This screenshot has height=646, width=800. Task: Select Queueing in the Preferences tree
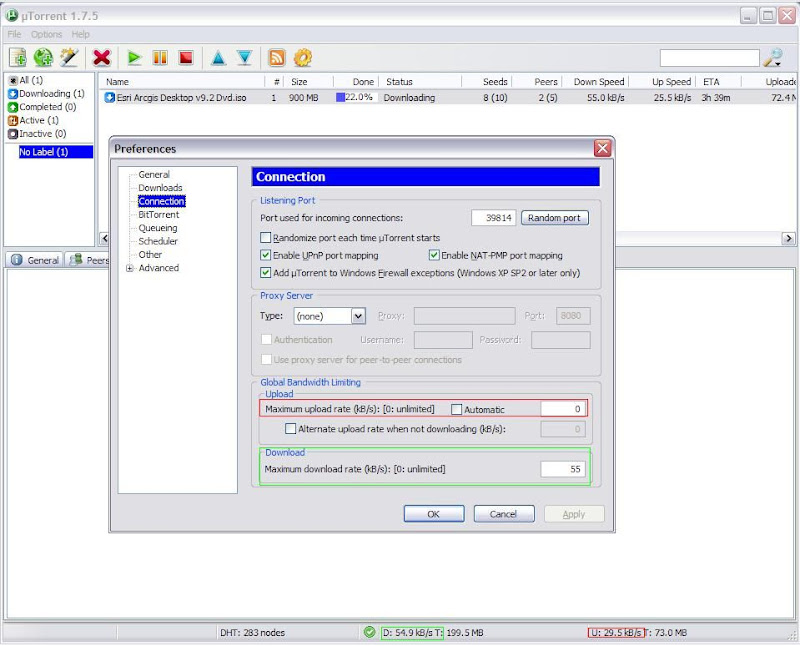158,228
